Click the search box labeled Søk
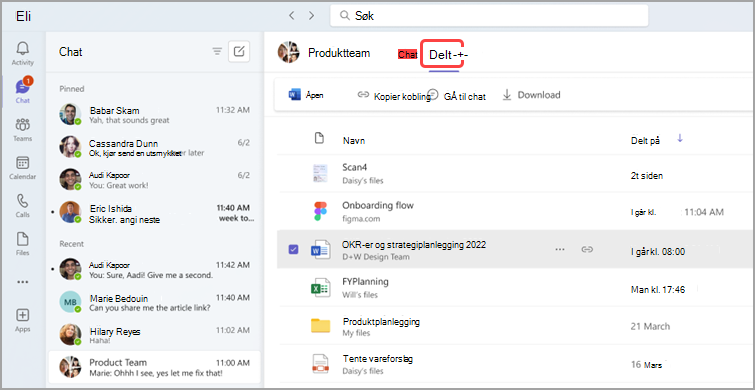The image size is (755, 390). coord(489,16)
